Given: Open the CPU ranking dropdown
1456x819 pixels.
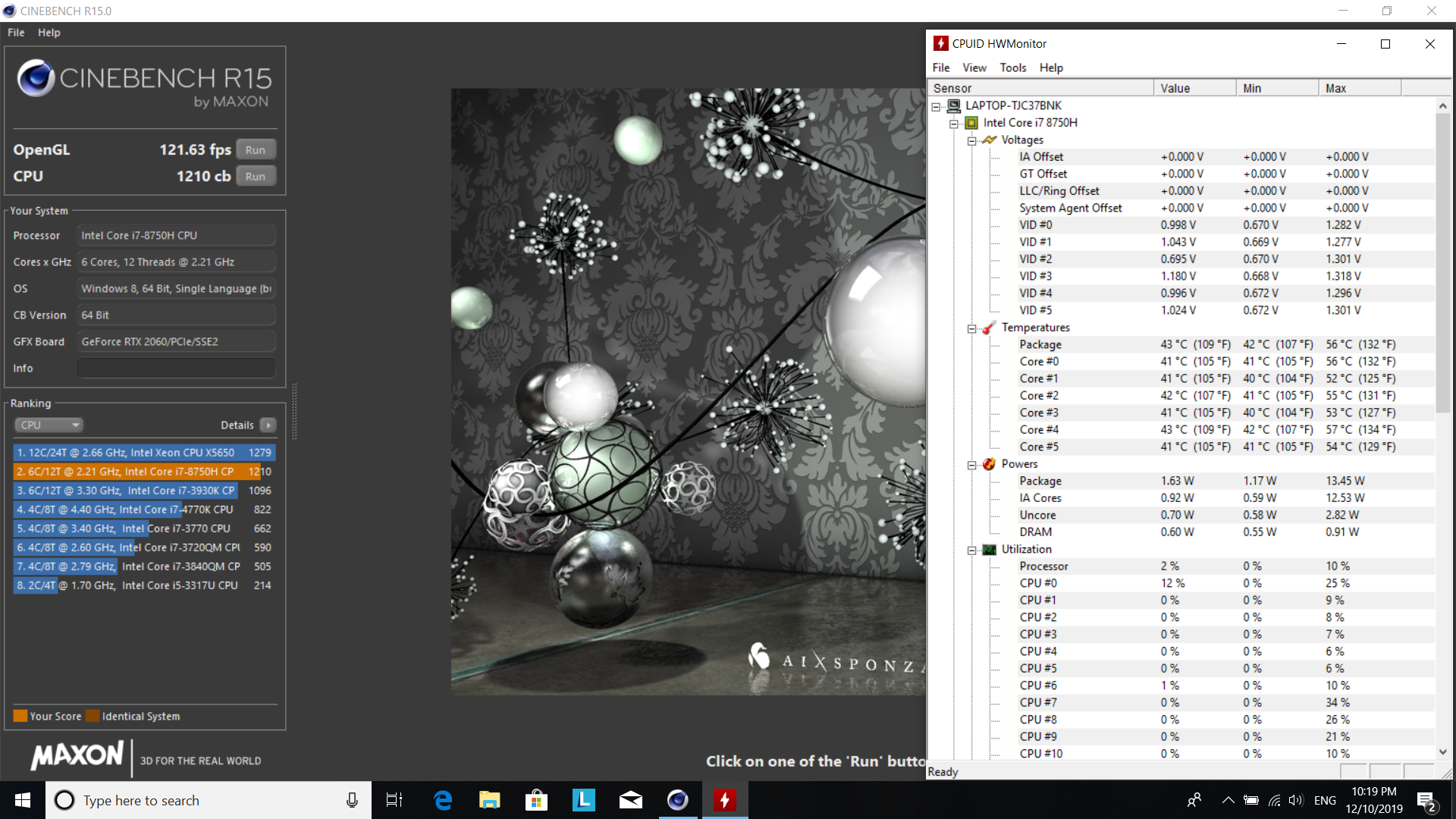Looking at the screenshot, I should (49, 425).
